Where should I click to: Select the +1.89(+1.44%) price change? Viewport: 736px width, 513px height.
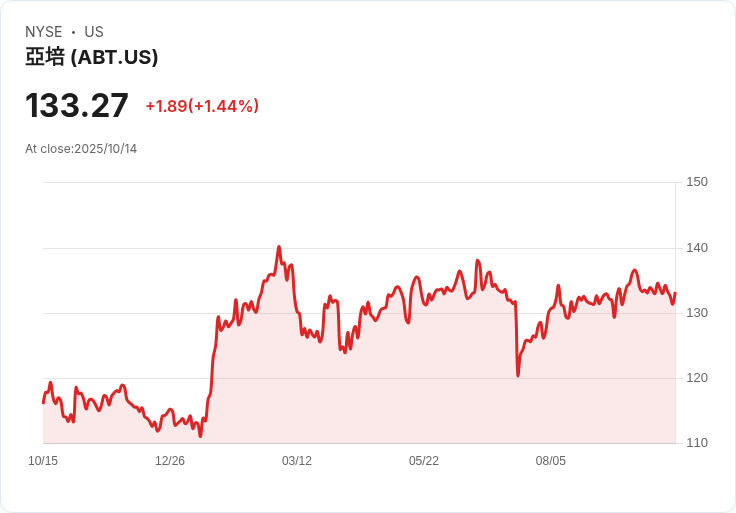point(202,106)
